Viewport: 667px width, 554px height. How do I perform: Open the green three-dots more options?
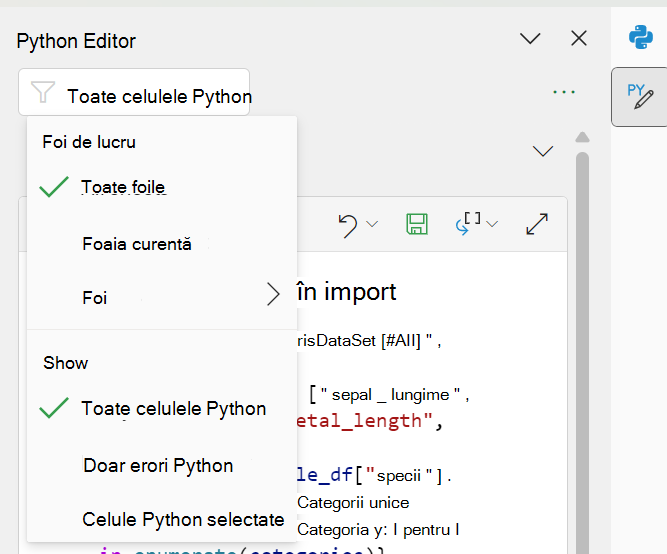(564, 92)
